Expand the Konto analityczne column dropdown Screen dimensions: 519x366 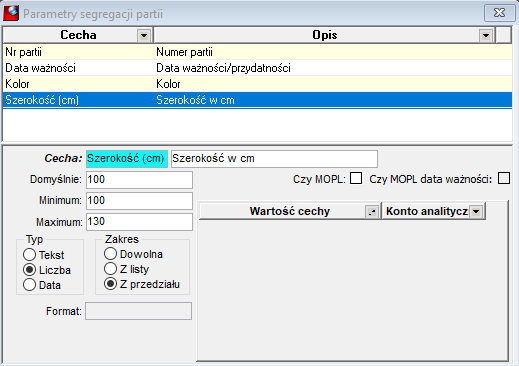(x=476, y=211)
